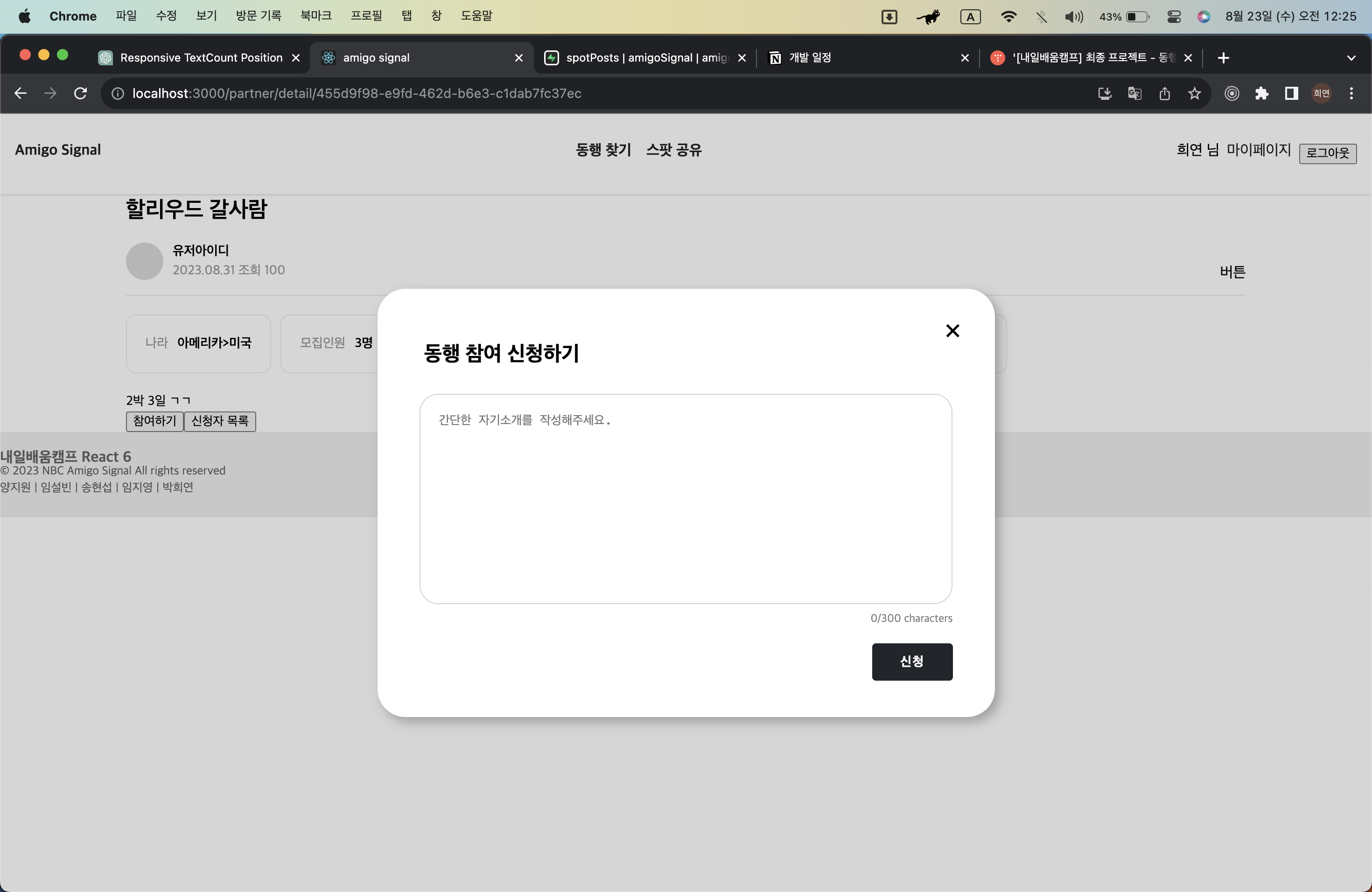Viewport: 1372px width, 892px height.
Task: Open a new tab with plus icon
Action: 1223,58
